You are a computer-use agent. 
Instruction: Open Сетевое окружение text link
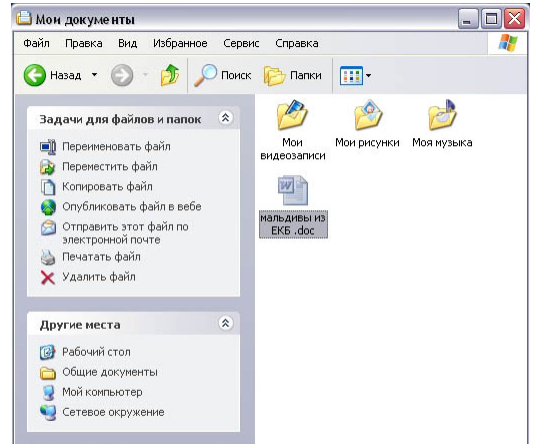pos(113,412)
